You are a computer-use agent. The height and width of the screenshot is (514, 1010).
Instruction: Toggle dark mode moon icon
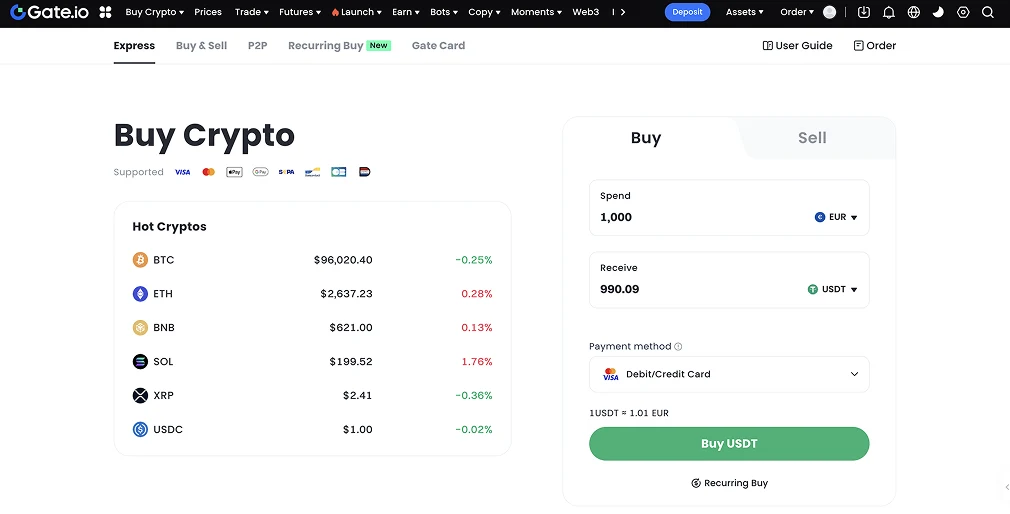point(939,12)
